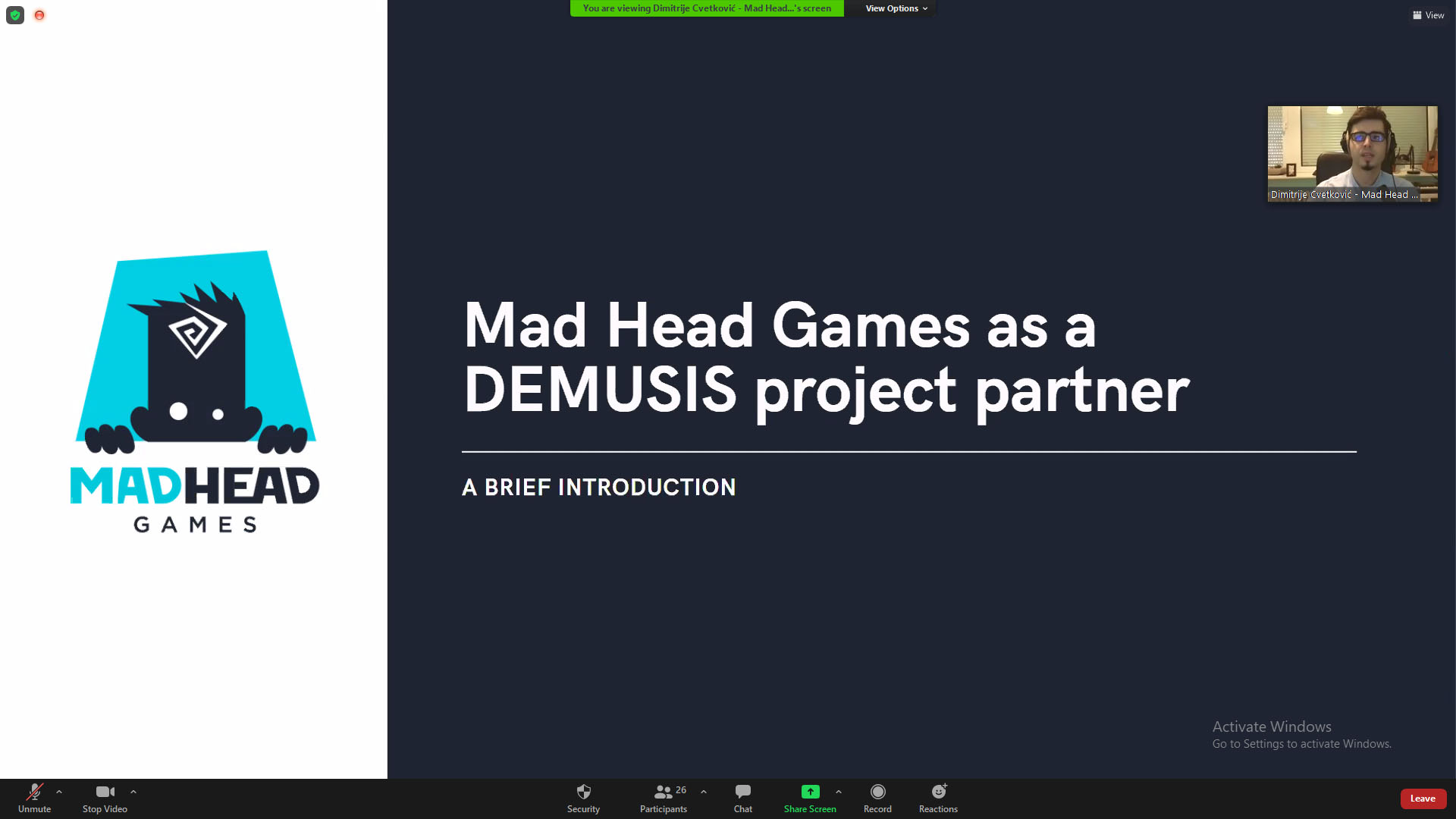Click the green screen-sharing notification banner
Screen dimensions: 1456x819
click(707, 8)
